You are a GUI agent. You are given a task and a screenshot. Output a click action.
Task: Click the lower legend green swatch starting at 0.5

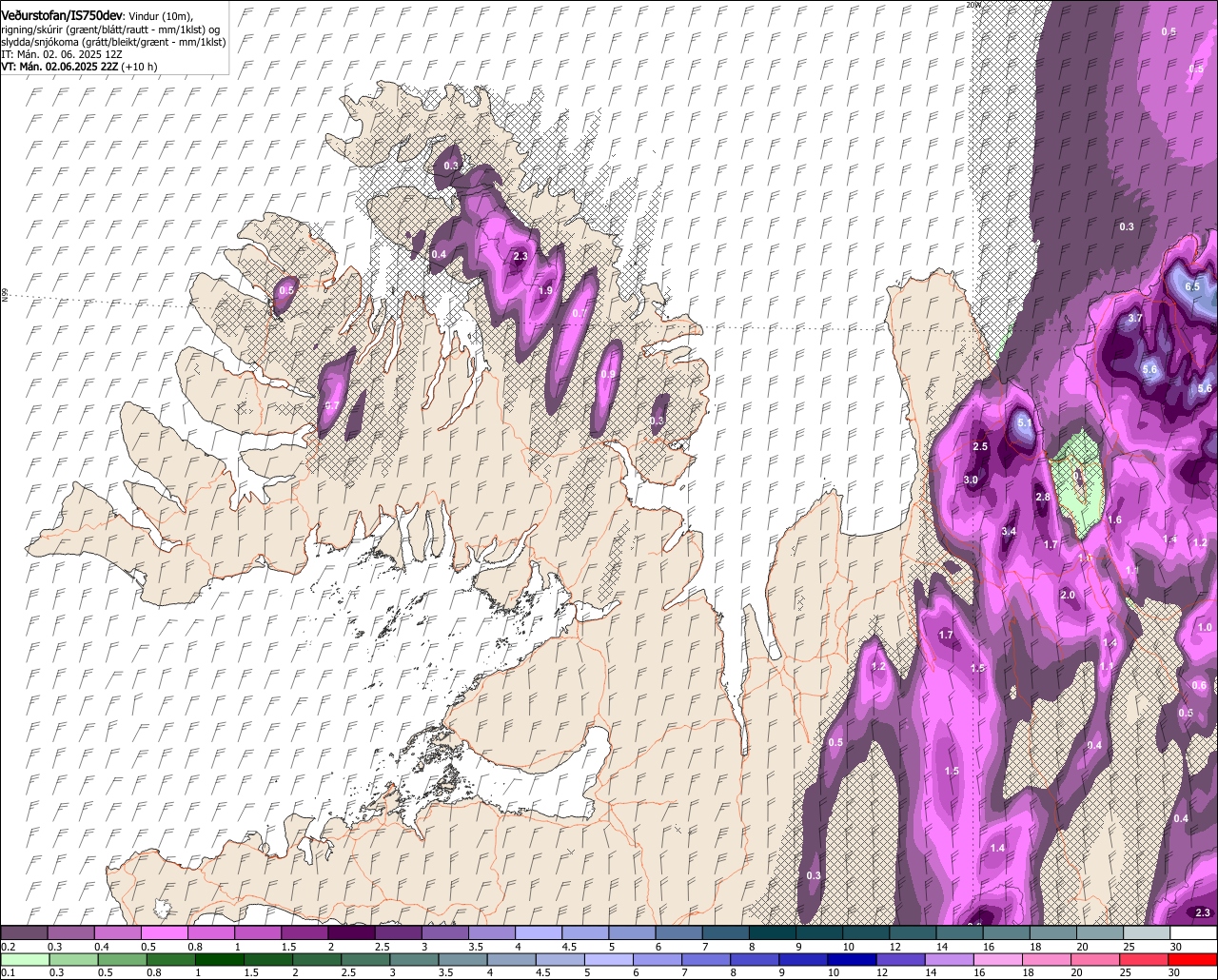[122, 960]
